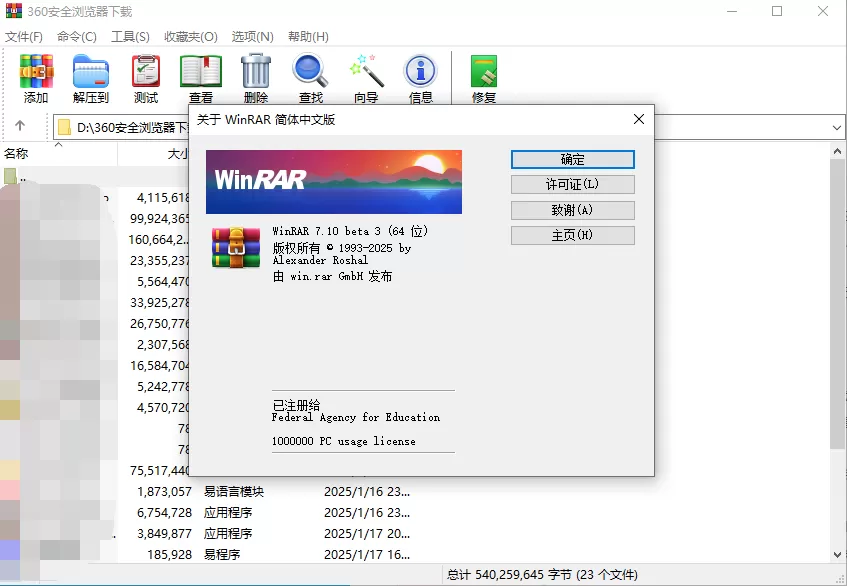Image resolution: width=847 pixels, height=586 pixels.
Task: Click the WinRAR books logo in dialog
Action: point(235,248)
